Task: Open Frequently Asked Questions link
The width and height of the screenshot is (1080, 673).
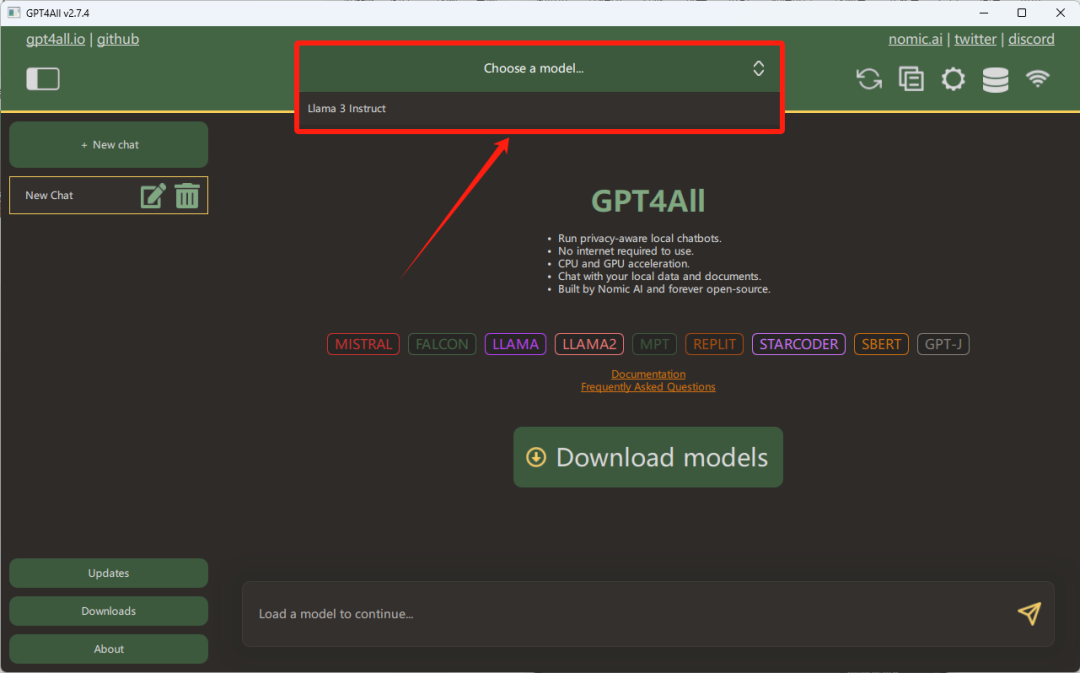Action: click(648, 387)
